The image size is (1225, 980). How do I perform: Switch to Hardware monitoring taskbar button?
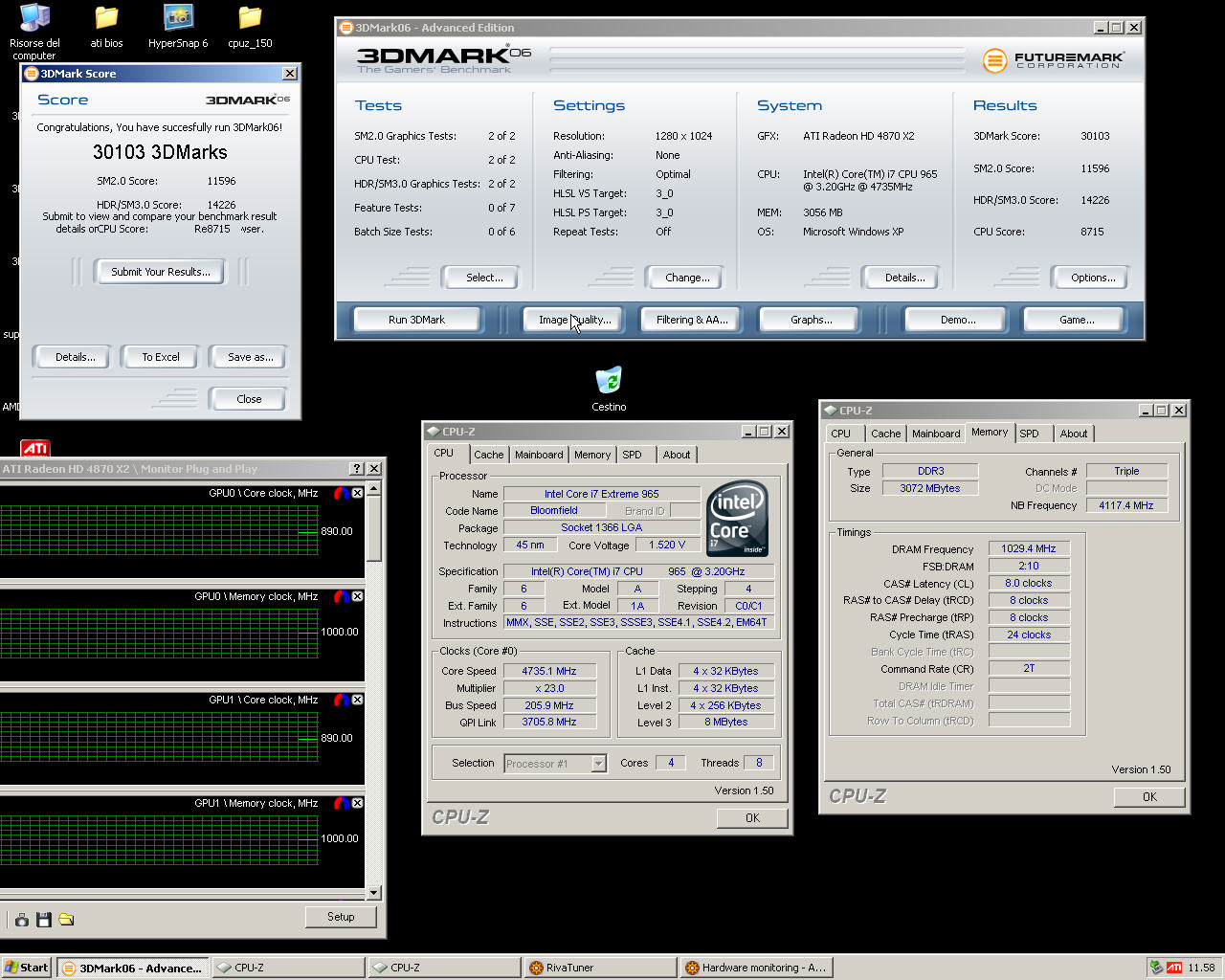pyautogui.click(x=756, y=968)
